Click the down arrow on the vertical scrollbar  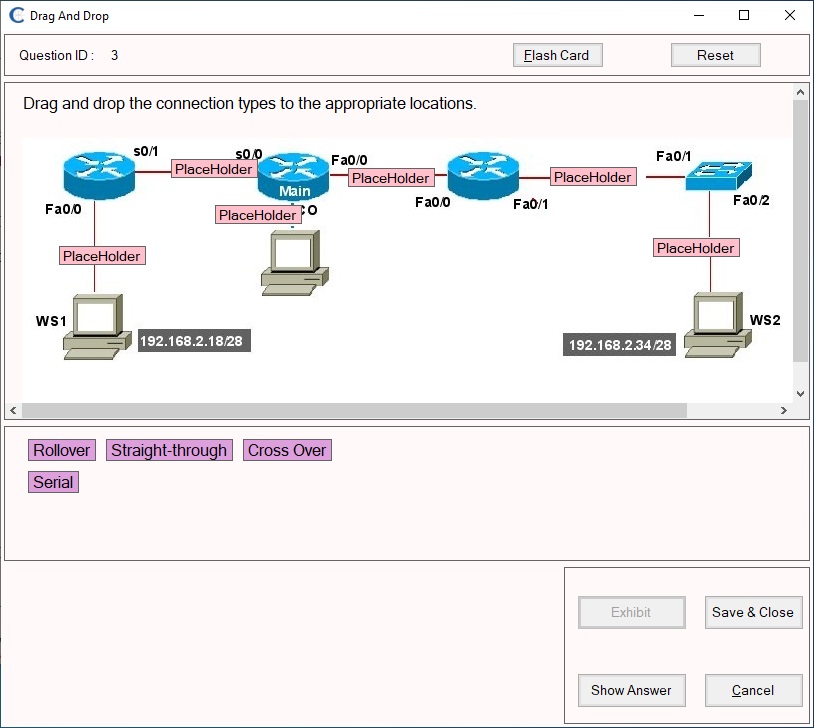point(801,392)
